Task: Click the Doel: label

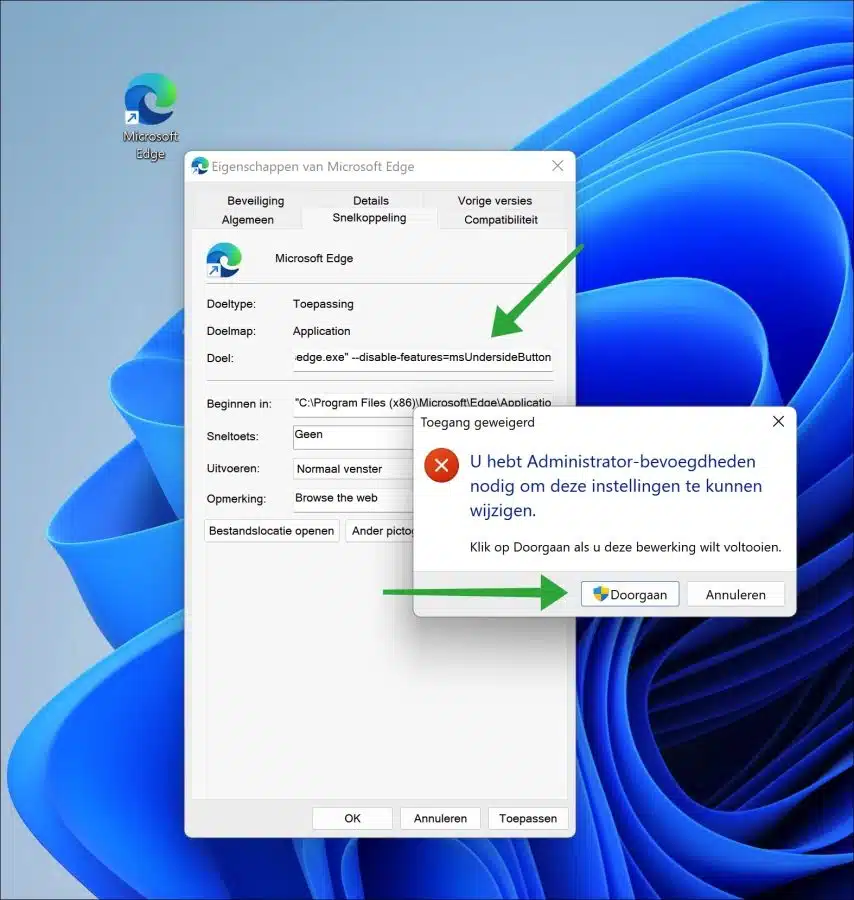Action: (220, 358)
